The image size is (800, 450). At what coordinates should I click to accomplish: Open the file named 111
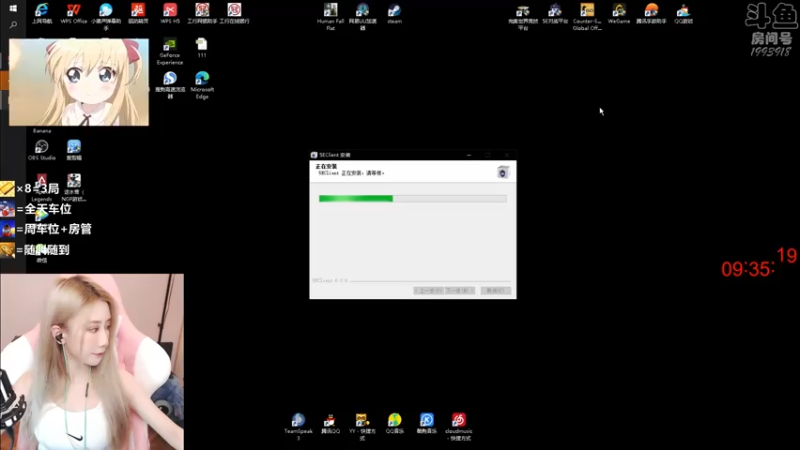coord(202,47)
